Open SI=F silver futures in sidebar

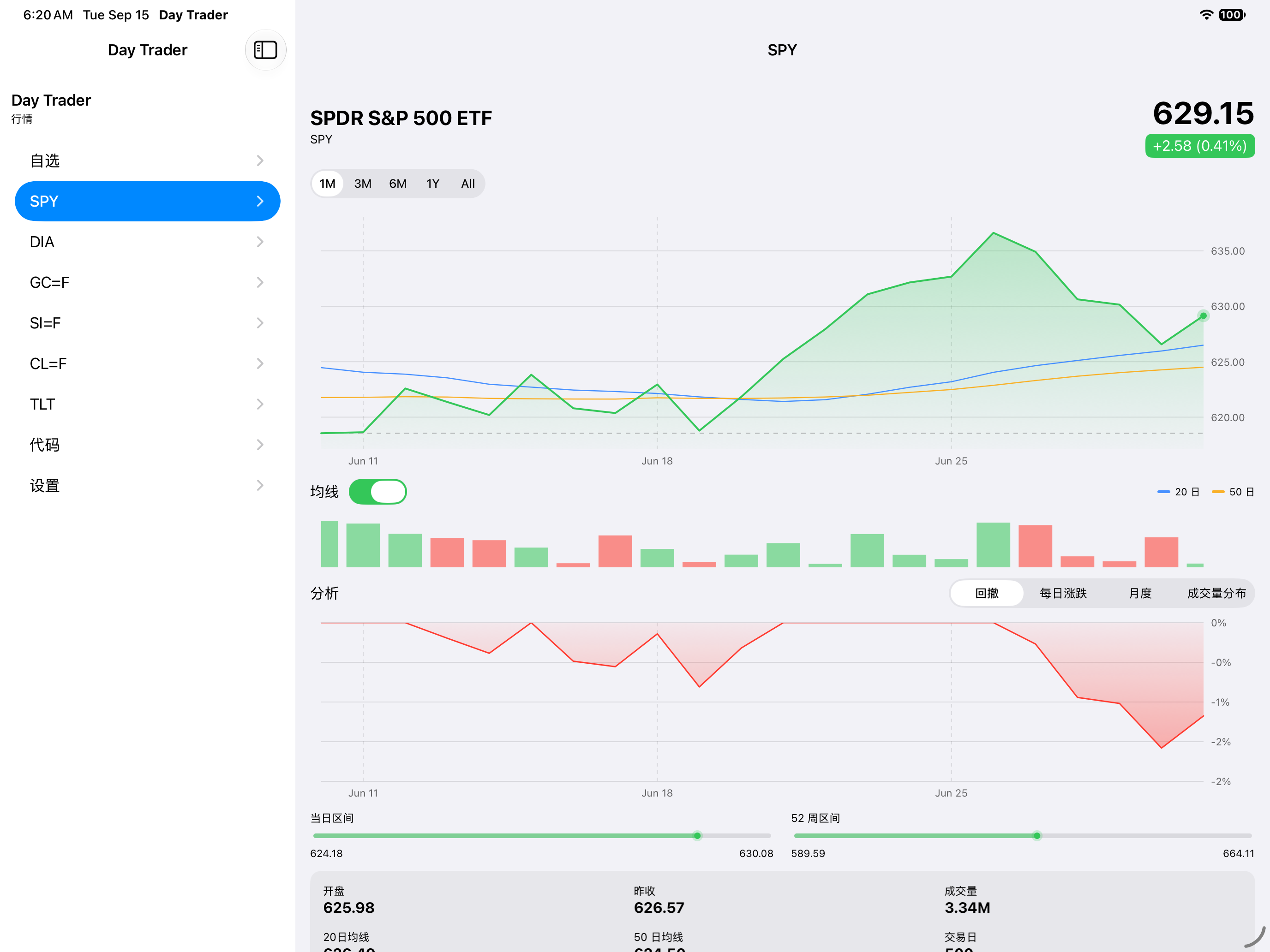click(148, 323)
